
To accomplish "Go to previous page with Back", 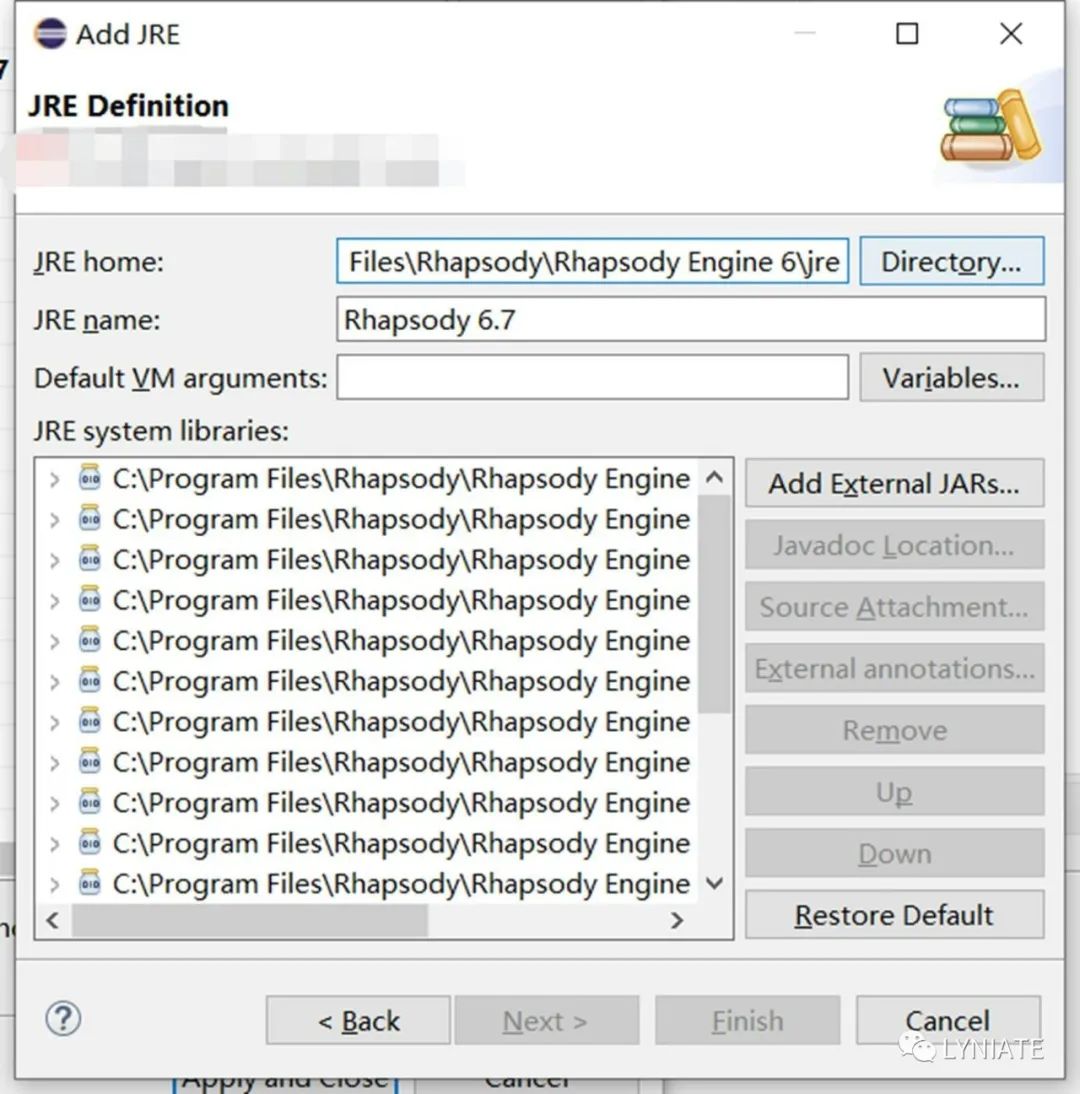I will point(358,1021).
